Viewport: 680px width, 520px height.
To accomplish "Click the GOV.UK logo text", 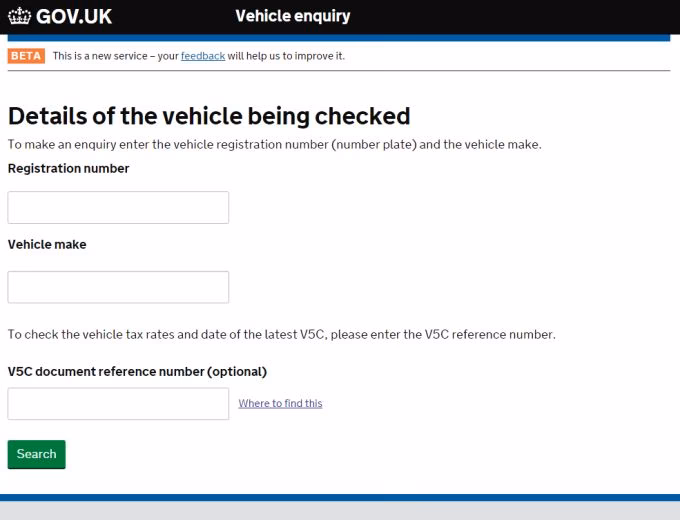I will pyautogui.click(x=74, y=16).
